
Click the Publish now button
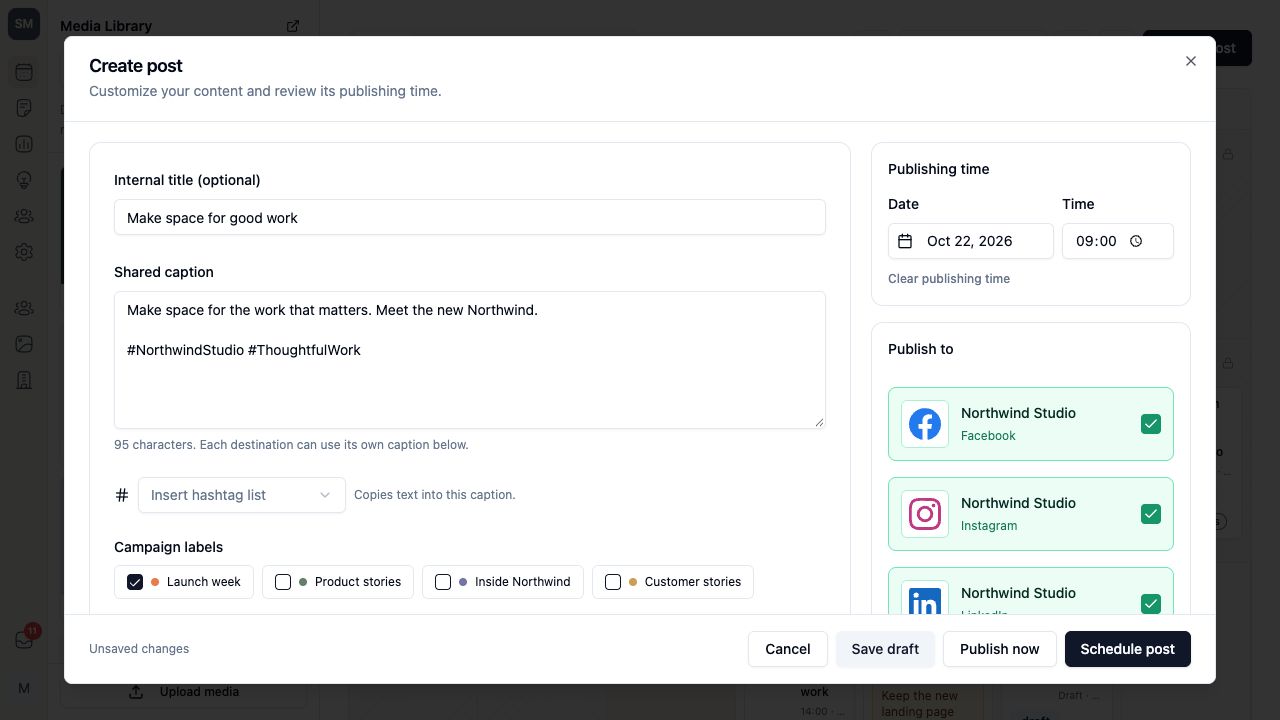1000,649
